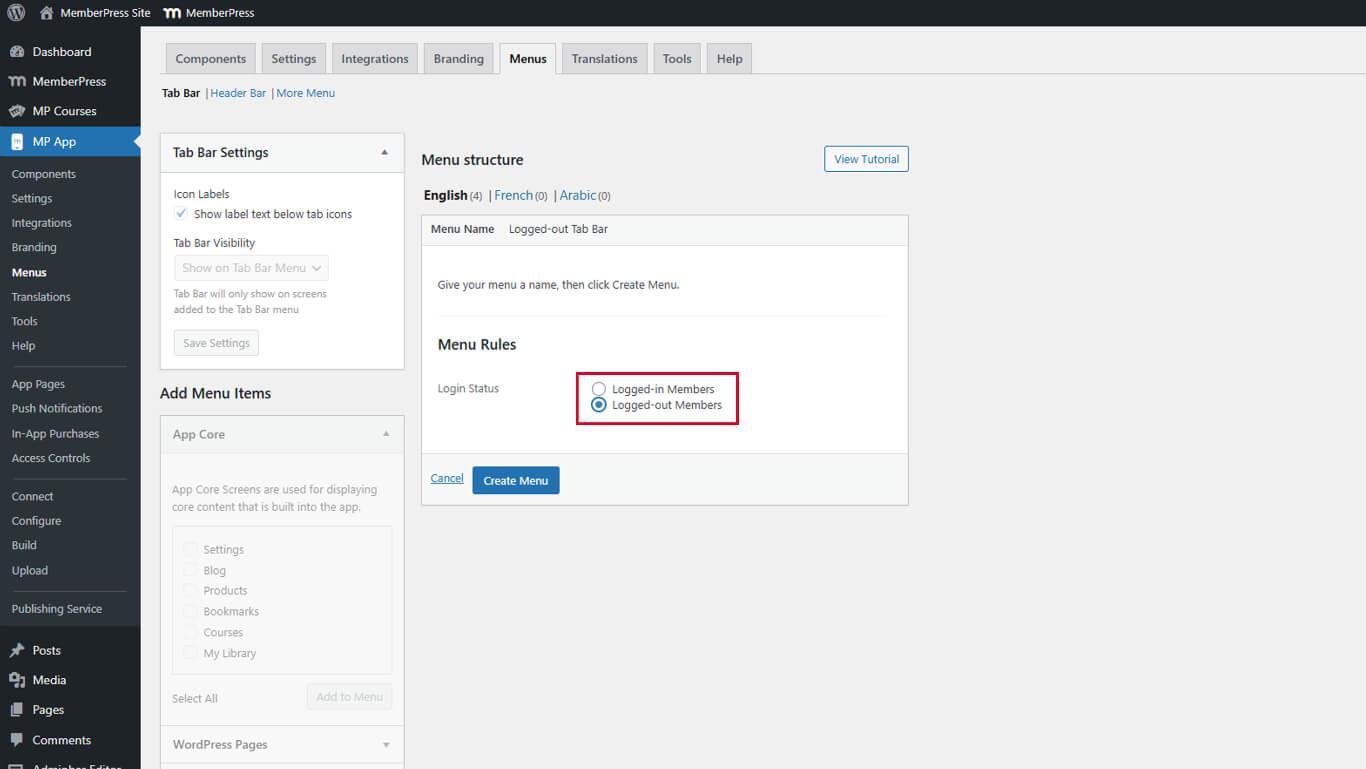Open the Tab Bar Visibility dropdown
1366x769 pixels.
pyautogui.click(x=251, y=268)
